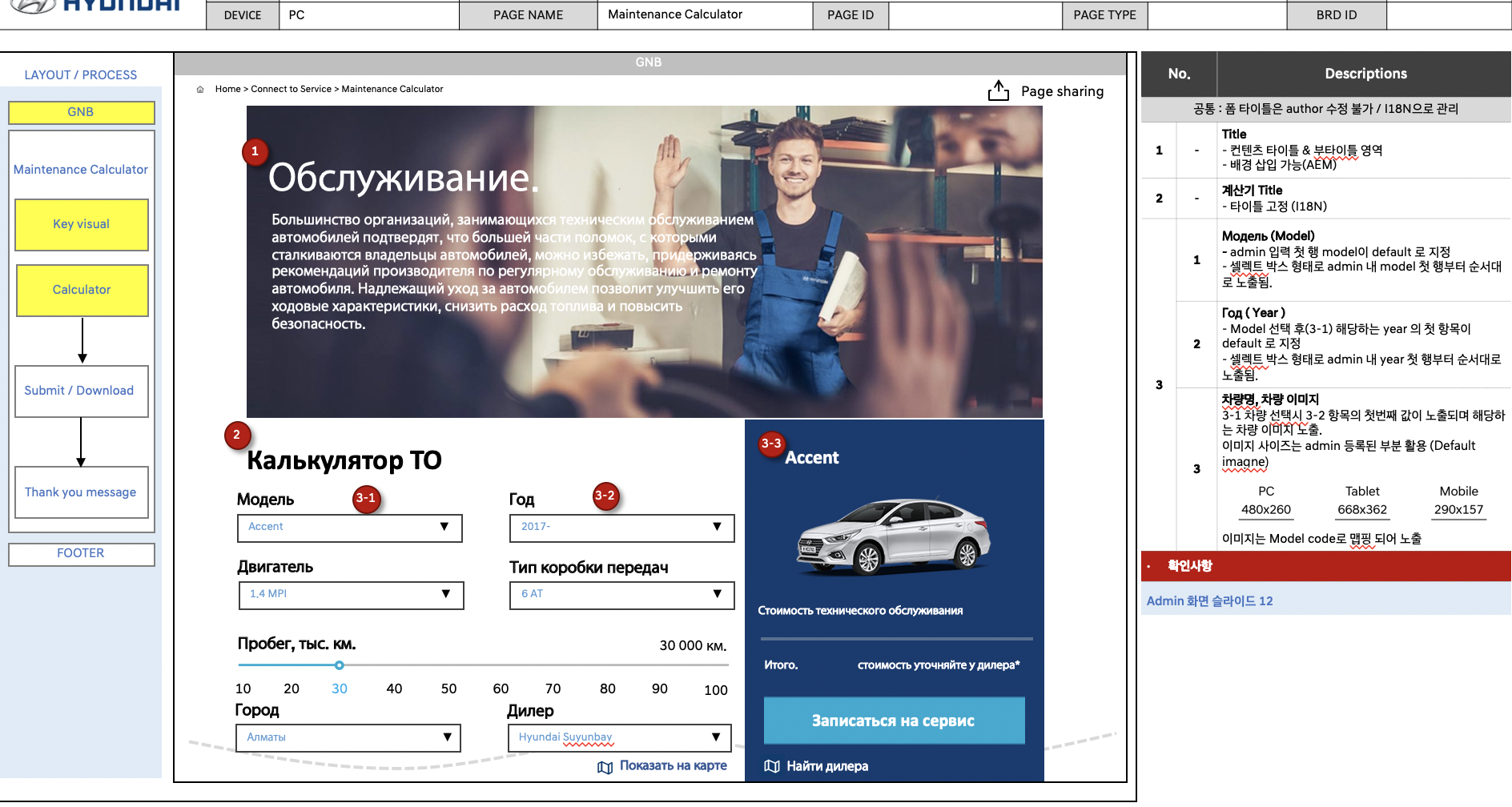Image resolution: width=1512 pixels, height=807 pixels.
Task: Click the map icon beside Показать на карте
Action: 605,767
